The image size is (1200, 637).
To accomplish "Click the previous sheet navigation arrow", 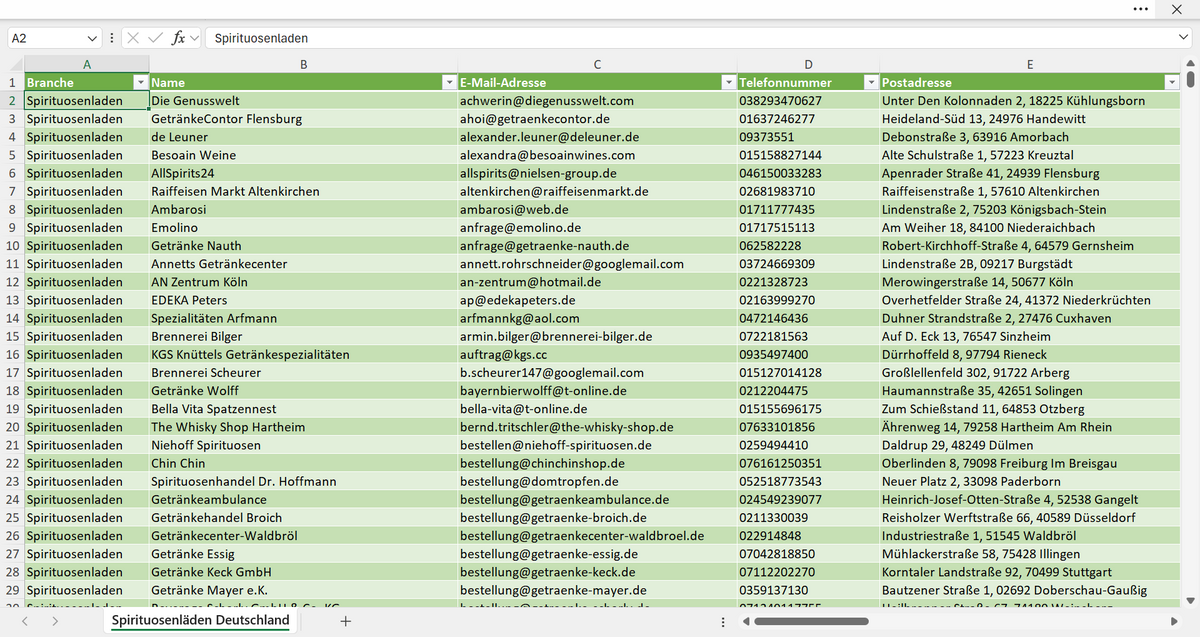I will point(25,621).
